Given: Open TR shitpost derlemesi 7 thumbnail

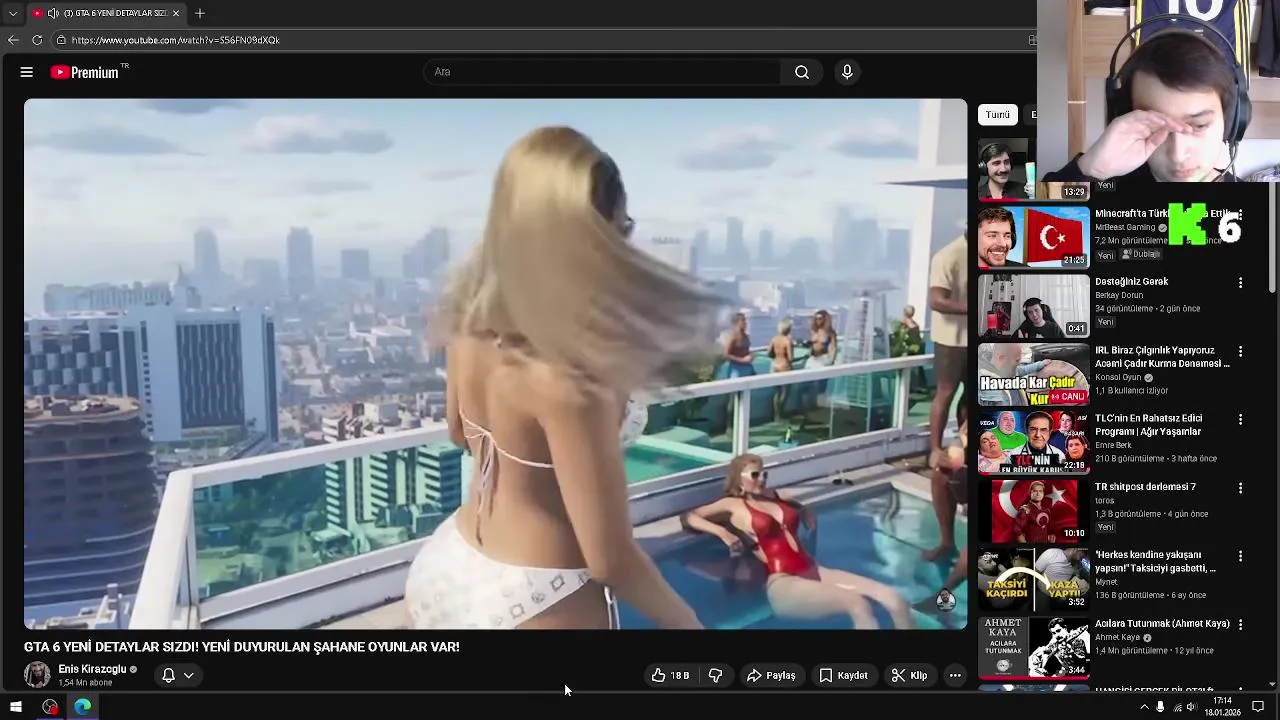Looking at the screenshot, I should coord(1034,510).
